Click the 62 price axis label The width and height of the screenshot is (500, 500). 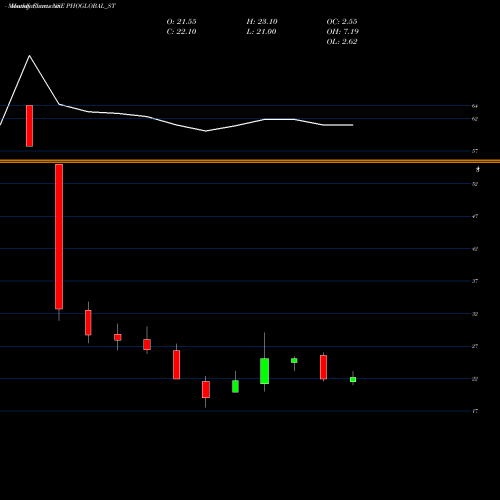point(475,119)
